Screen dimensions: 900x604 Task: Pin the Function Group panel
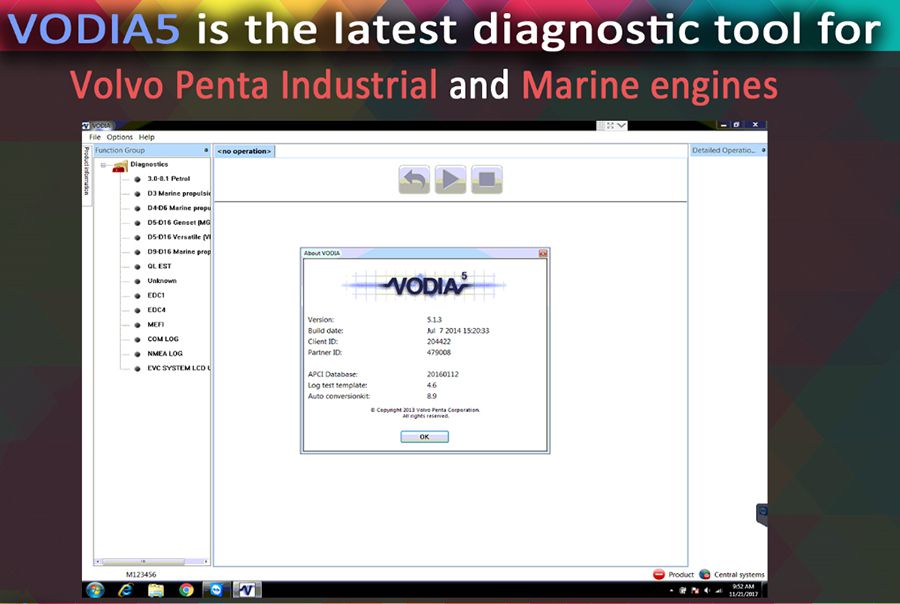[206, 150]
